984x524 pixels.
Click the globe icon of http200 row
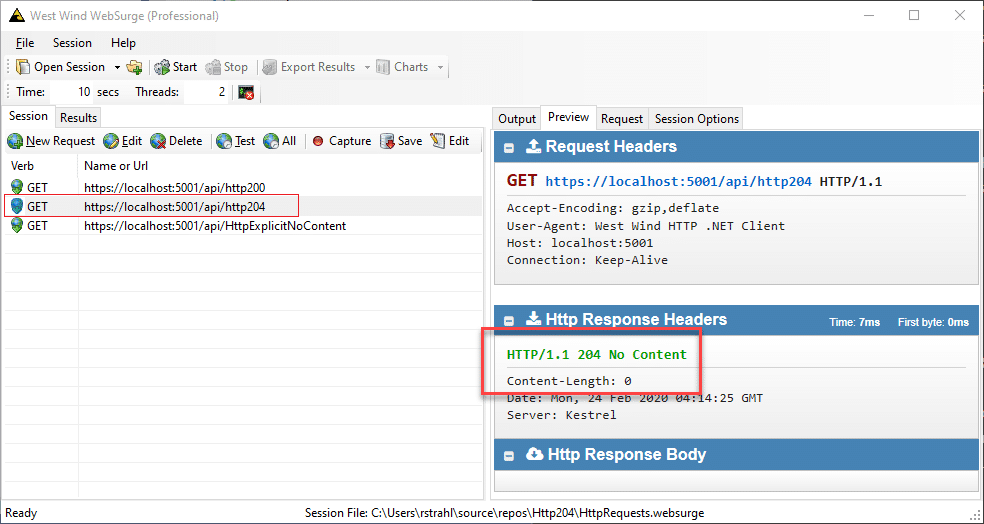click(x=17, y=187)
